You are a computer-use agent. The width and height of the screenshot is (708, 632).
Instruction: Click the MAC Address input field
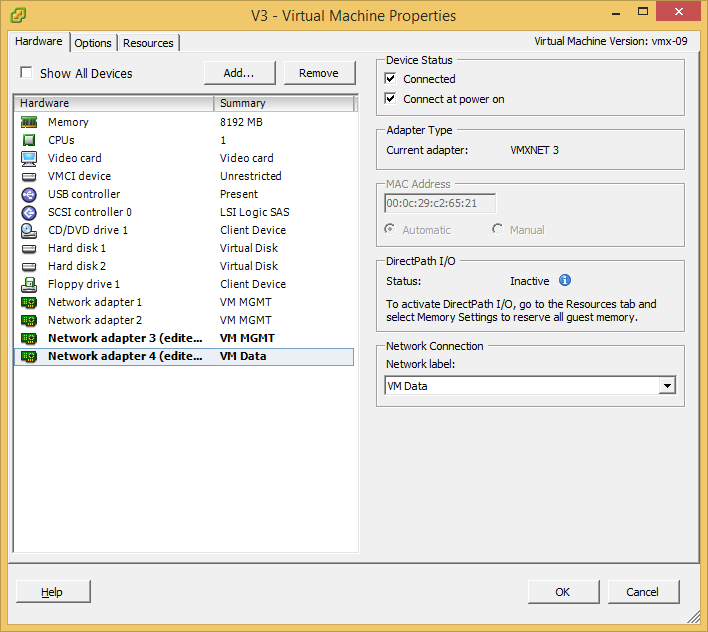point(440,203)
